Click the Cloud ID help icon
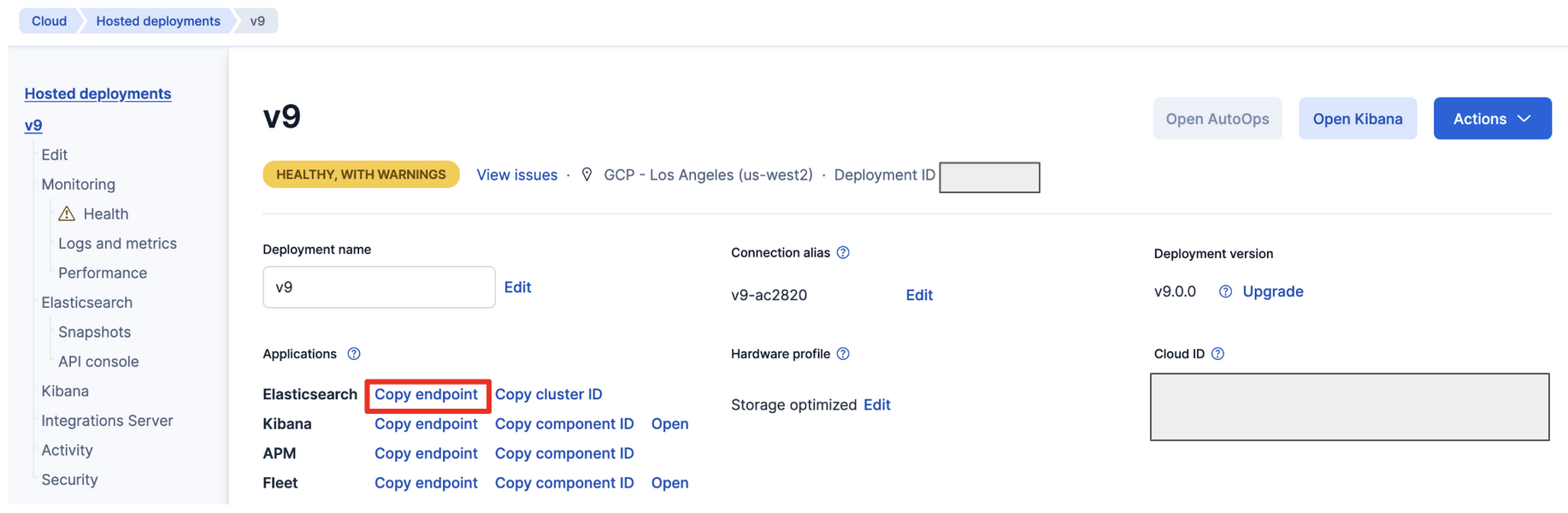 [1218, 354]
